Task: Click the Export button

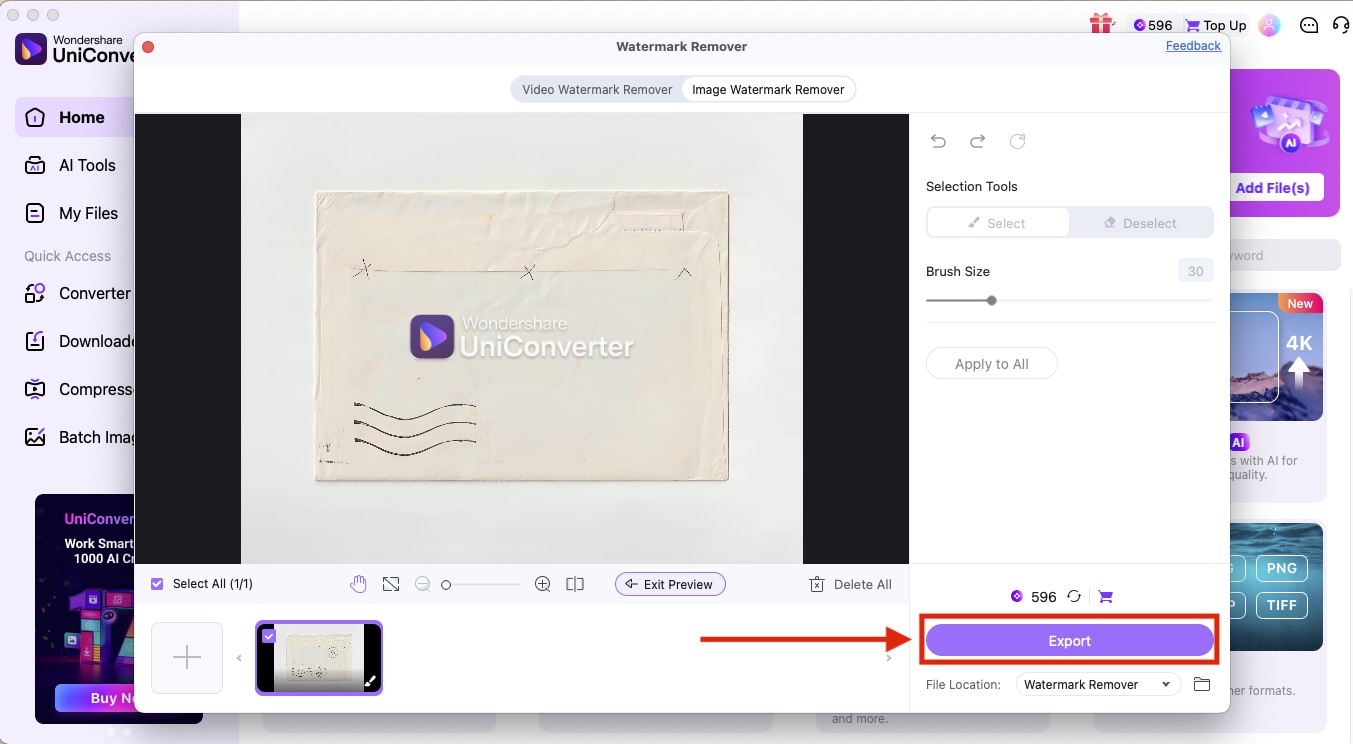Action: 1069,640
